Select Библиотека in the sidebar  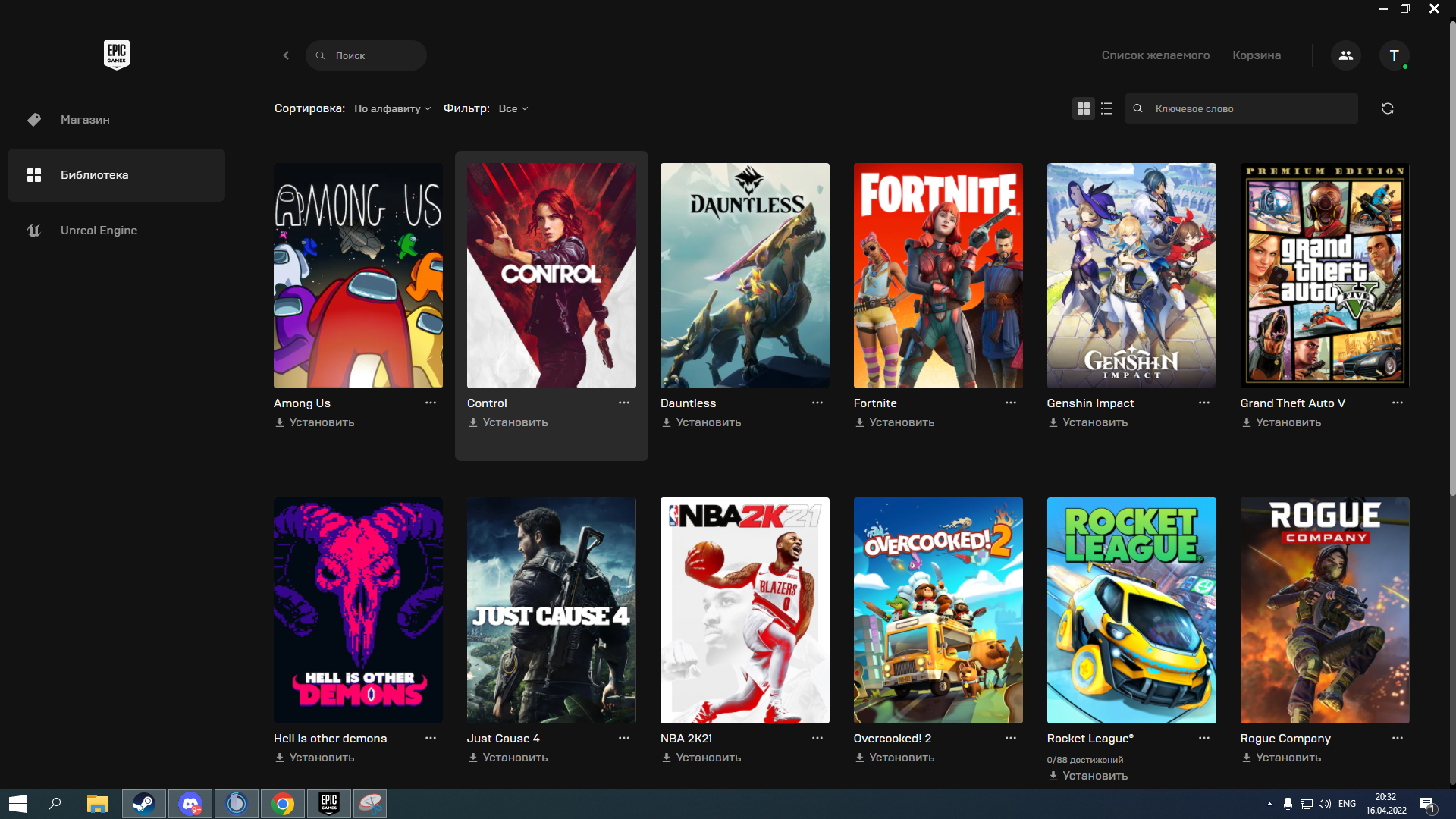[x=116, y=175]
